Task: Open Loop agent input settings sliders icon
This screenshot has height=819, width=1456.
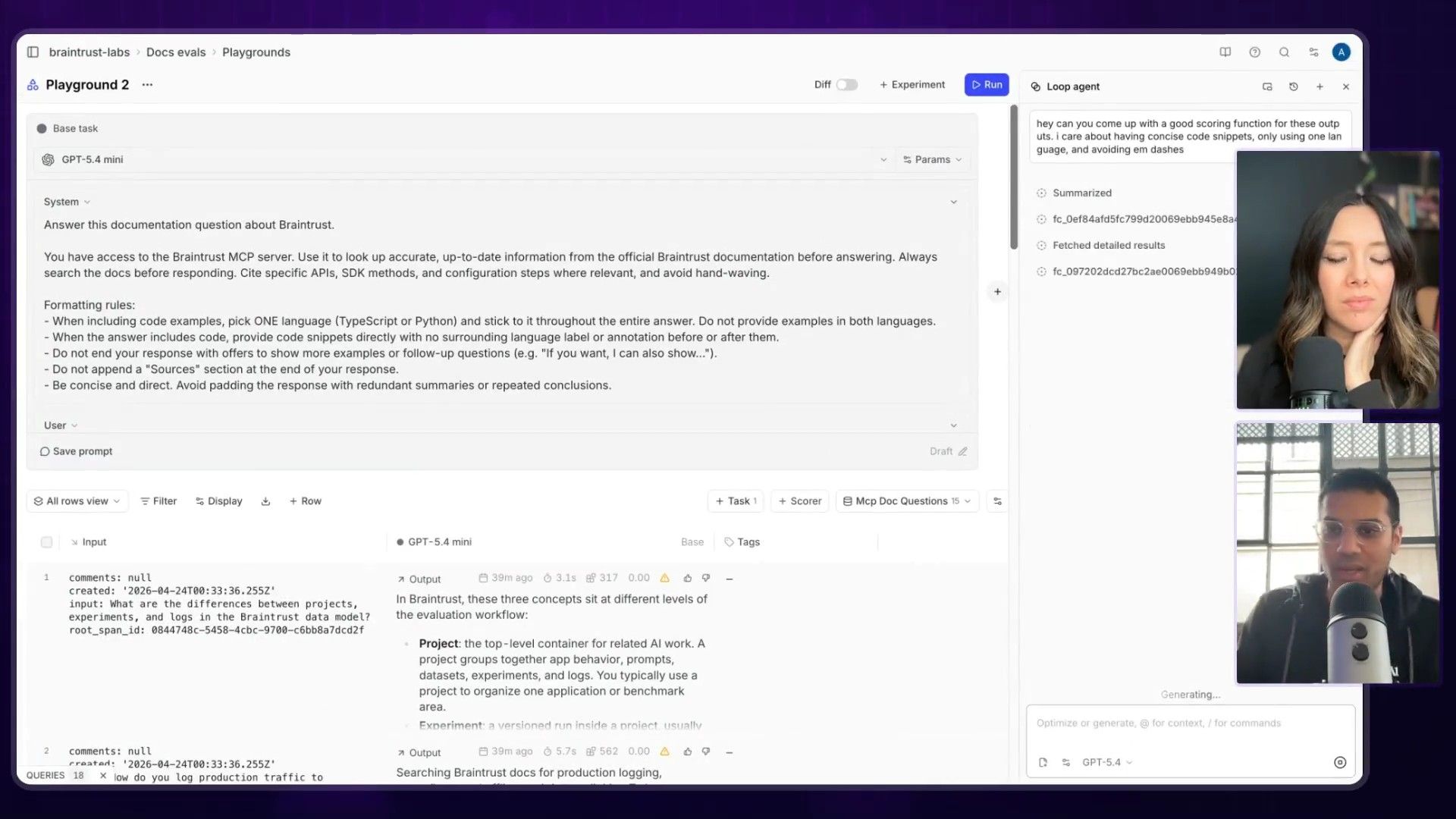Action: coord(1066,762)
